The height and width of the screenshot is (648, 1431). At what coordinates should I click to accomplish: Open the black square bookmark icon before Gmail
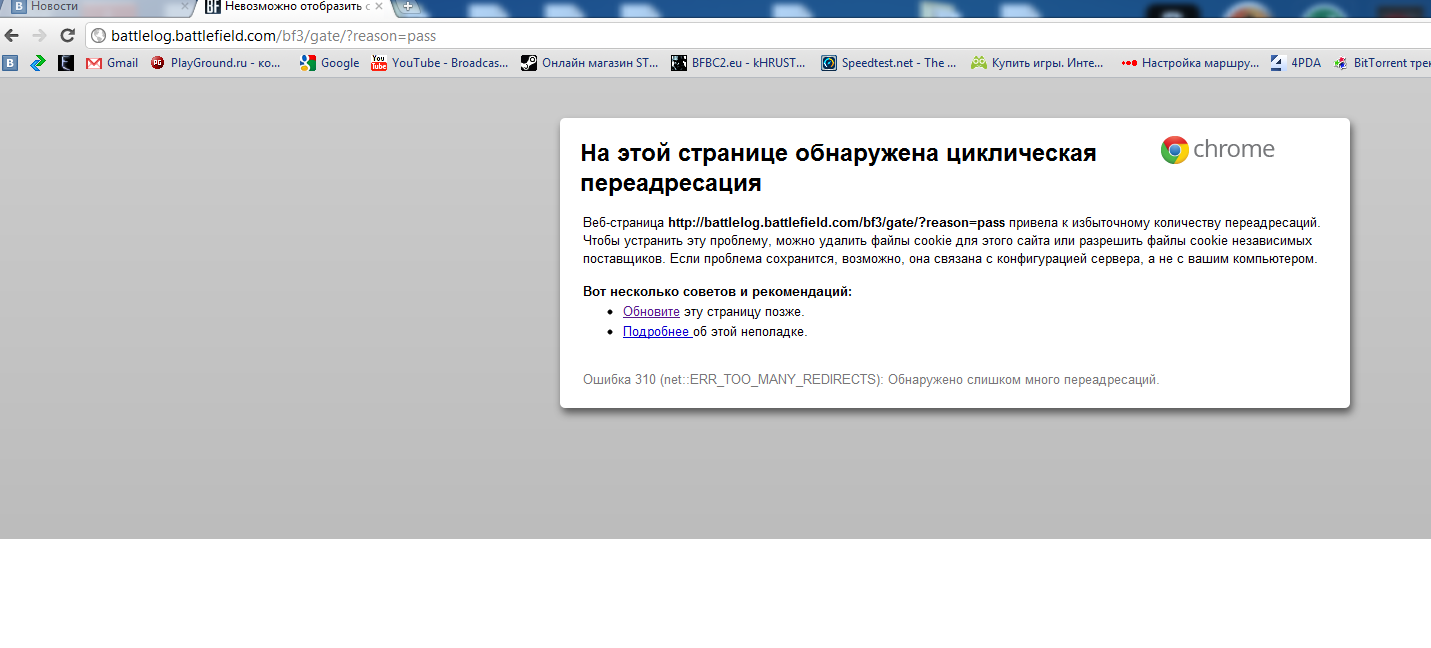click(x=66, y=63)
